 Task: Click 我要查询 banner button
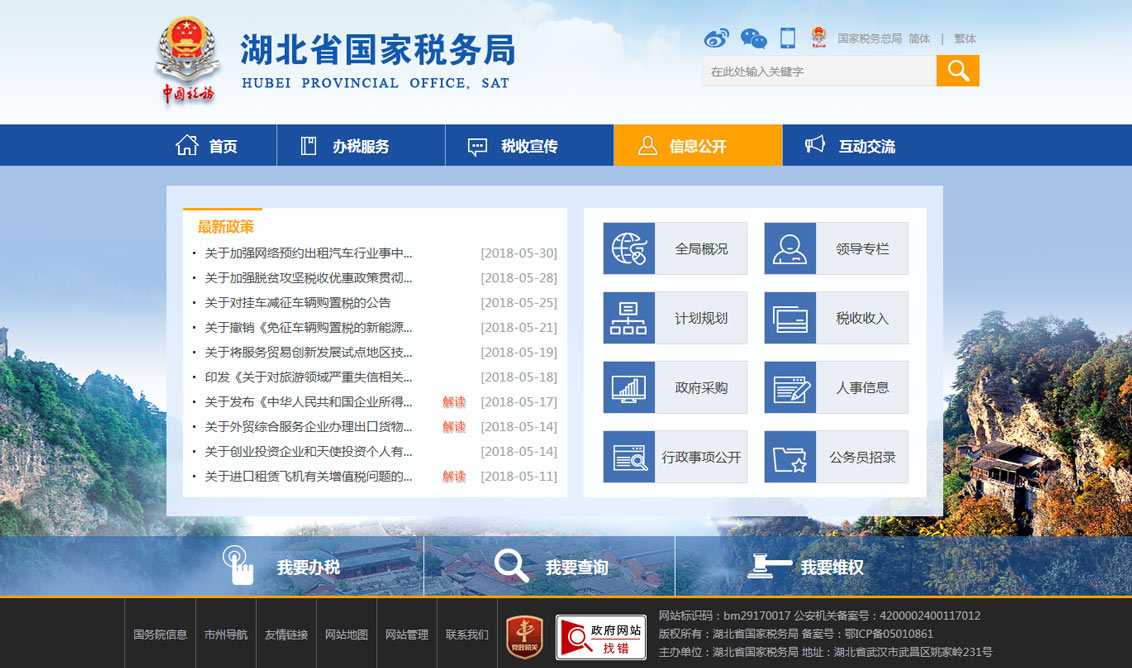pos(551,567)
